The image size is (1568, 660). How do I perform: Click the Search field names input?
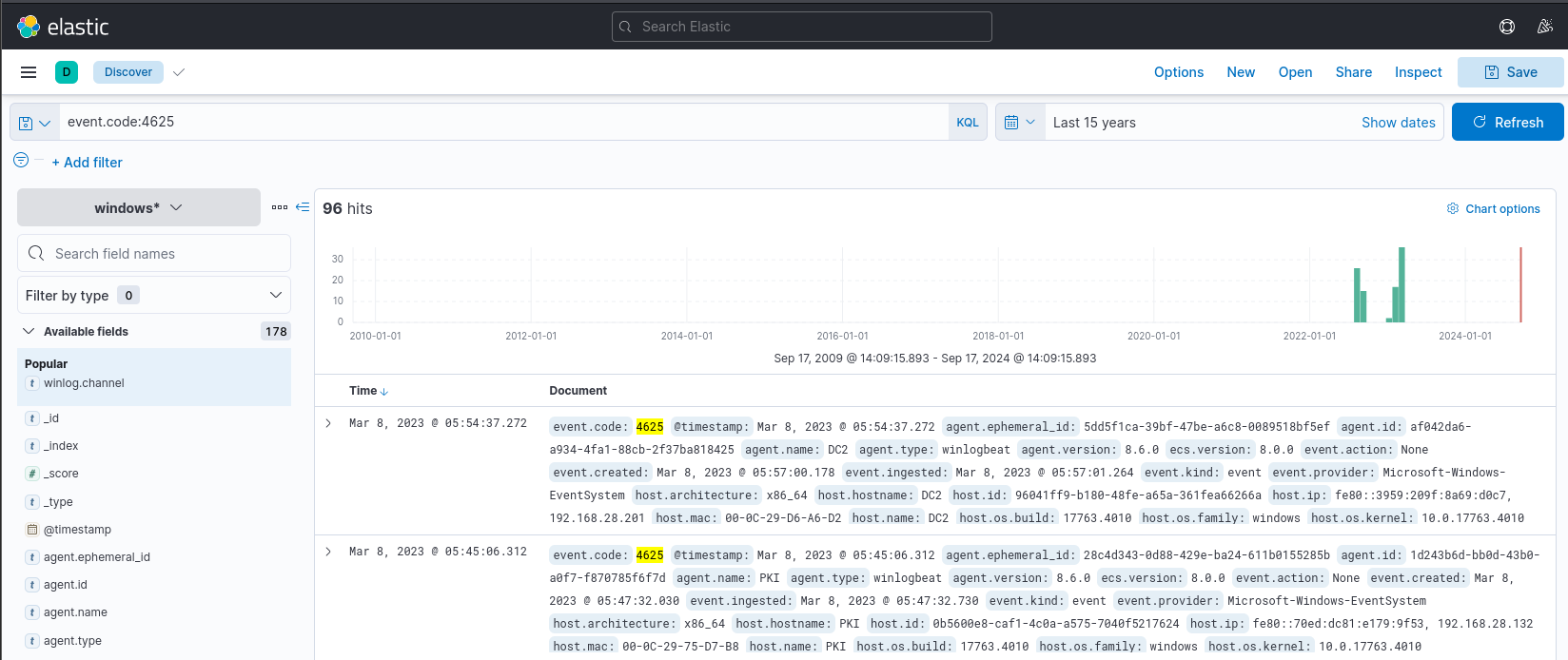tap(154, 254)
